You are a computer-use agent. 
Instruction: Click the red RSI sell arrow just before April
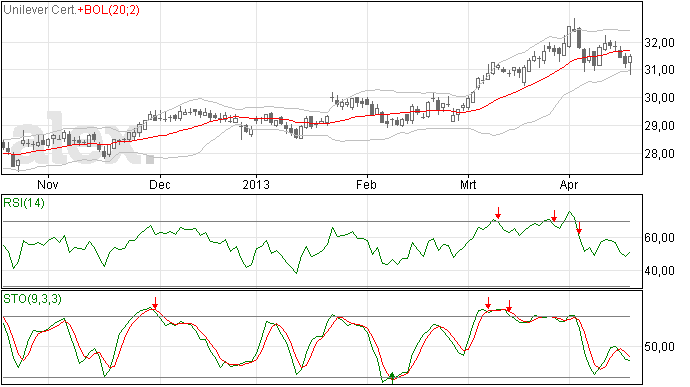pyautogui.click(x=554, y=216)
